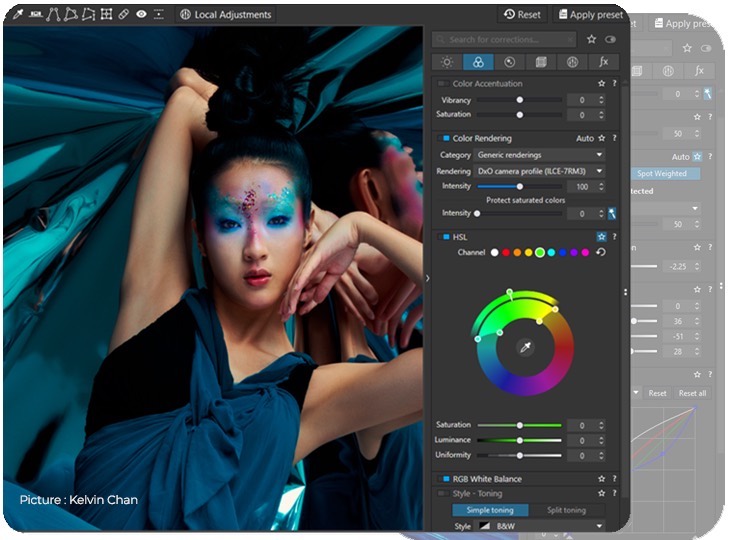The width and height of the screenshot is (733, 540).
Task: Click the Reset button
Action: (522, 15)
